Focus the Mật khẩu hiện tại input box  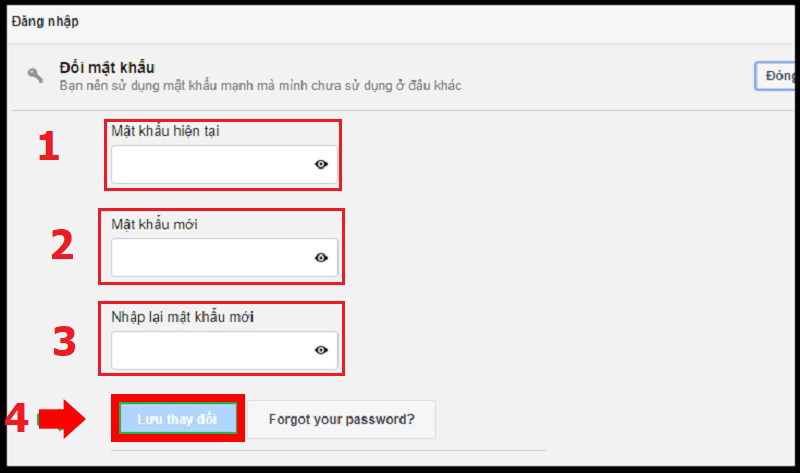coord(212,165)
